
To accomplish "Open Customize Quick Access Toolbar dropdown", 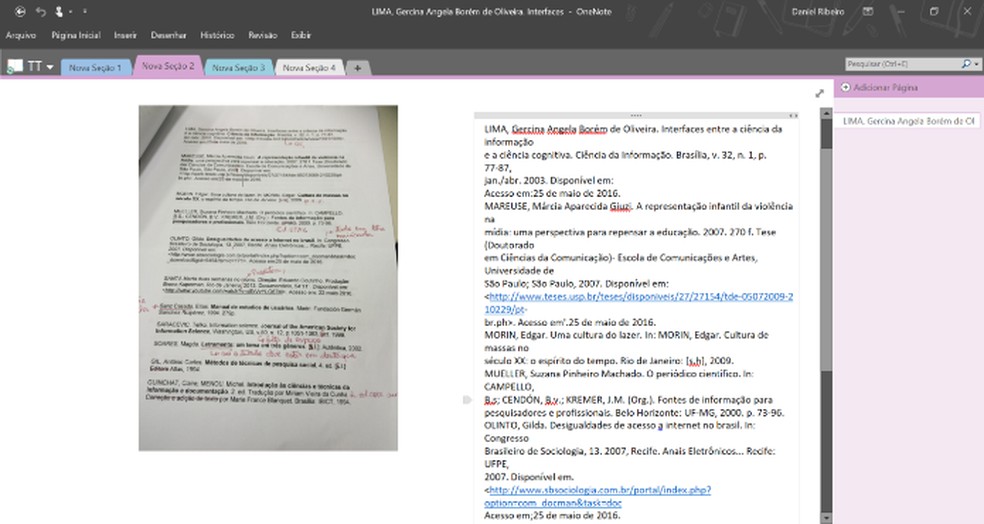I will tap(85, 11).
